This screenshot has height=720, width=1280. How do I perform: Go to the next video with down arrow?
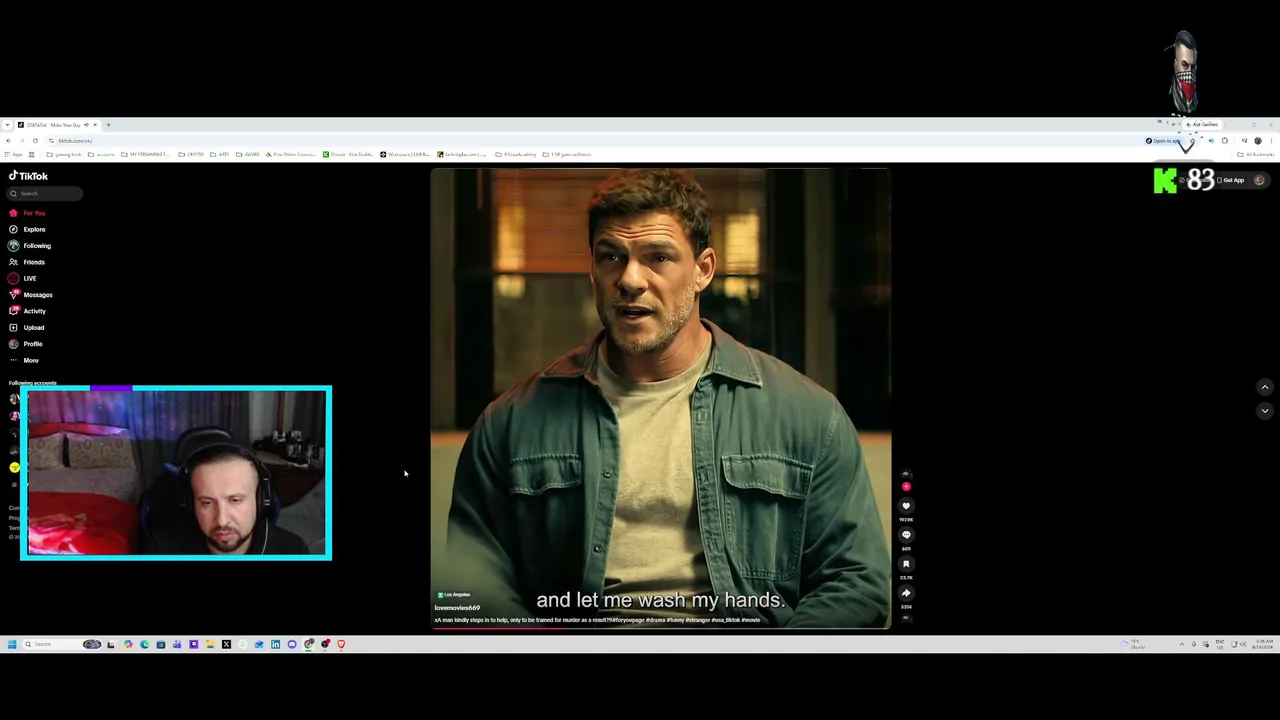(x=1264, y=411)
